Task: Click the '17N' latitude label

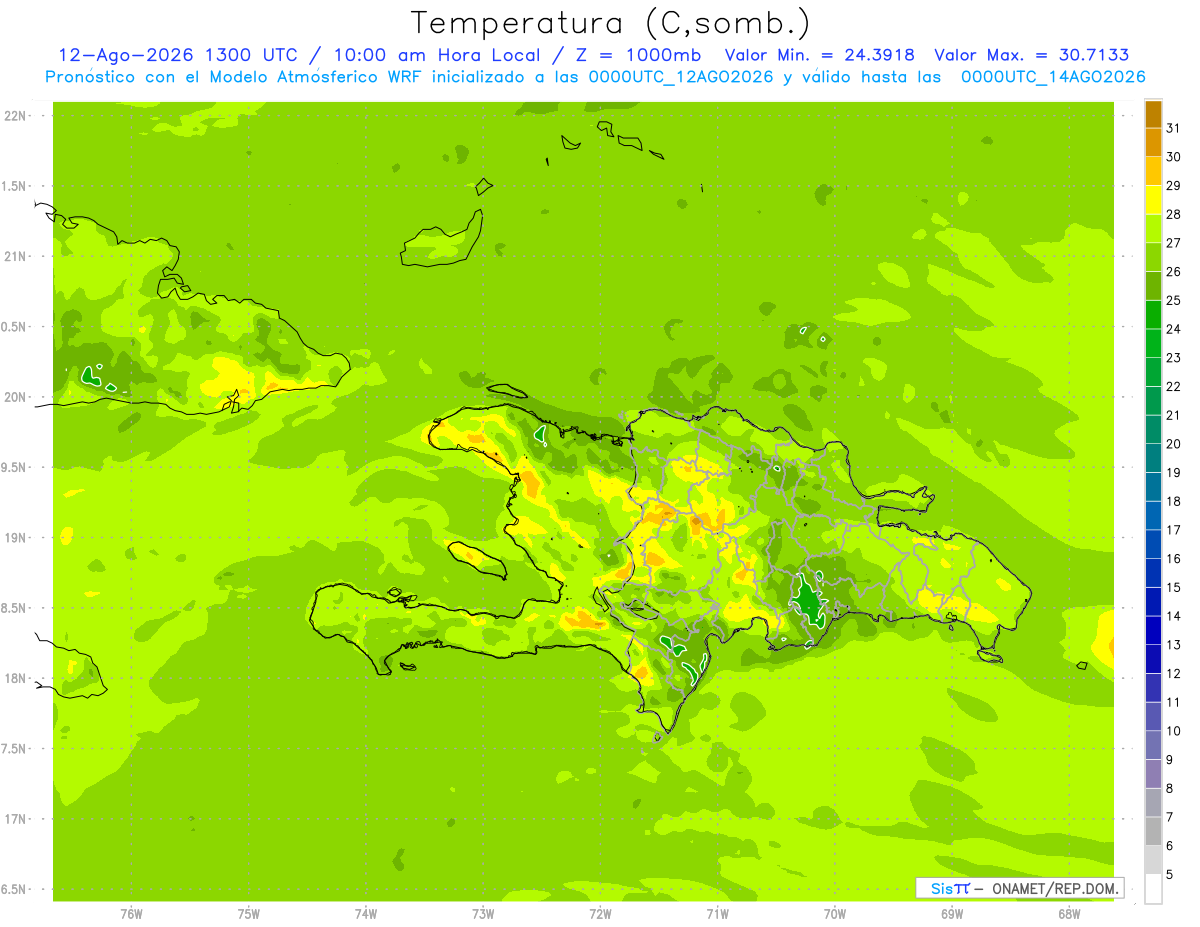Action: coord(16,820)
